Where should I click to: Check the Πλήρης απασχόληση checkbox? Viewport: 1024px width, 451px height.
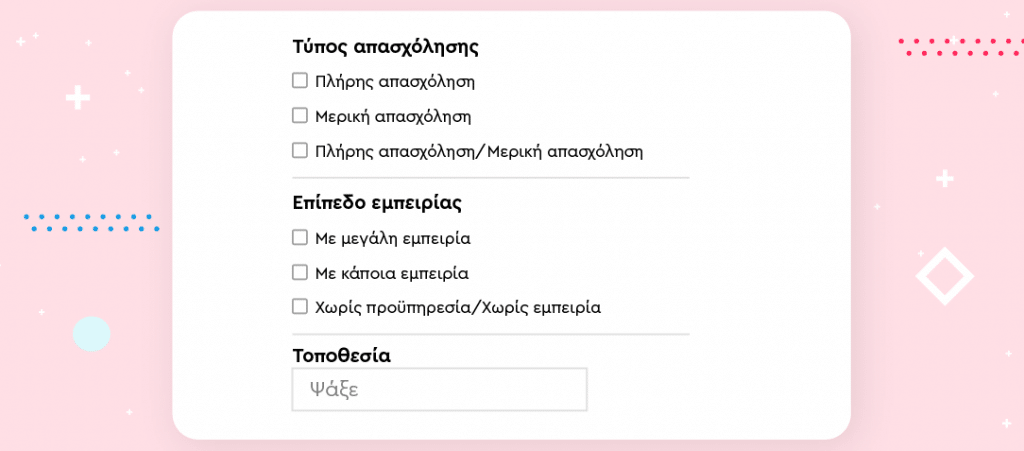click(x=299, y=81)
